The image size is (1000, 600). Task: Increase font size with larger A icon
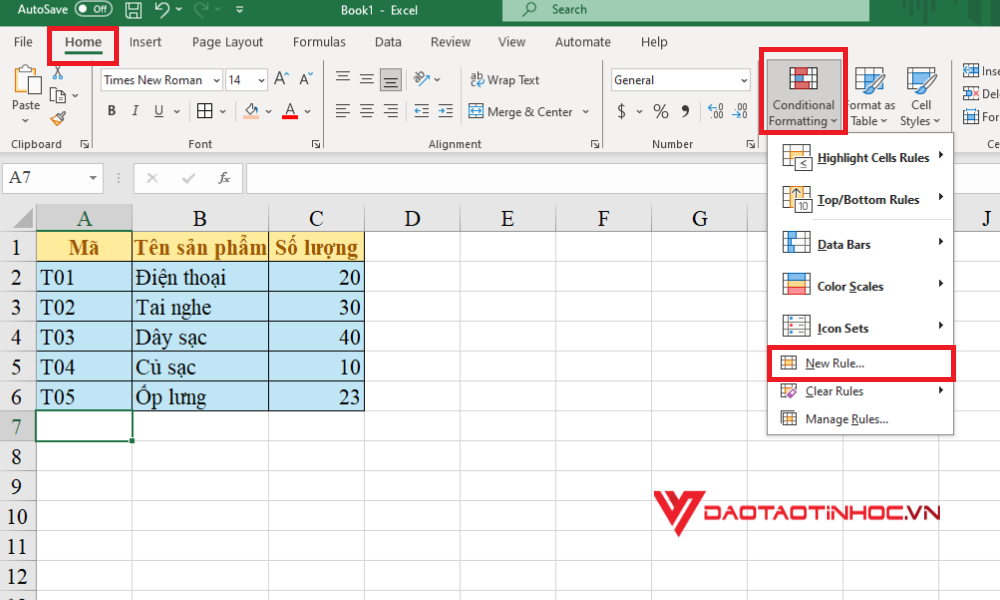coord(281,79)
